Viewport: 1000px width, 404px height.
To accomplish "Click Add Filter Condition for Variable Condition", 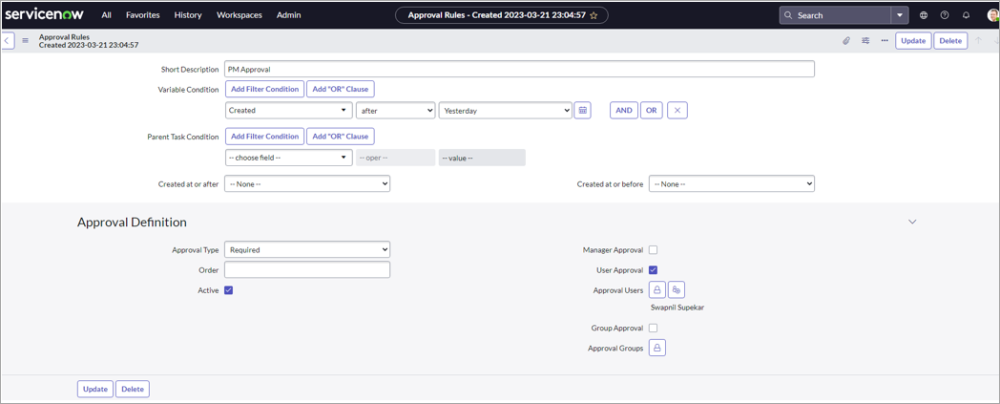I will click(x=264, y=89).
